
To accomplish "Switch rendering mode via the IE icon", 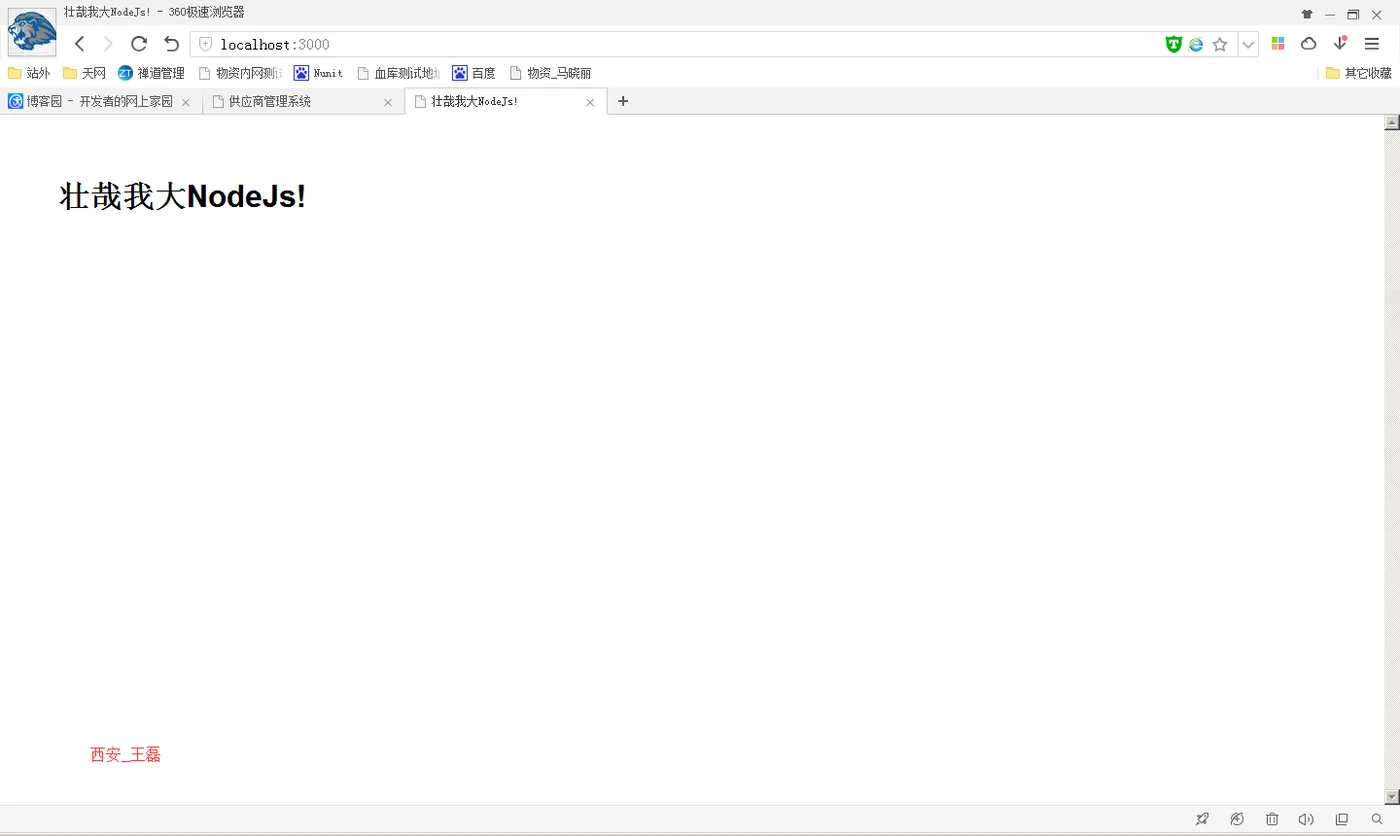I will click(1196, 44).
